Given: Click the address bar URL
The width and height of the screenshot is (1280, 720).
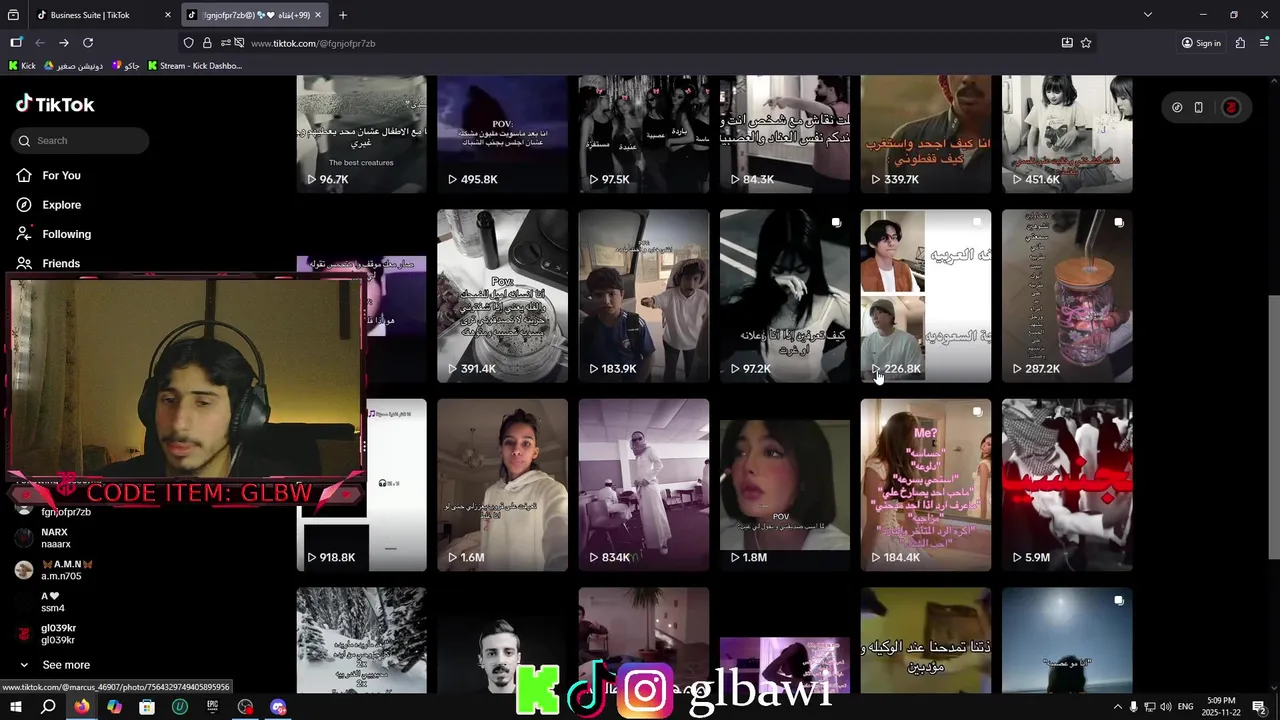Looking at the screenshot, I should pos(313,44).
